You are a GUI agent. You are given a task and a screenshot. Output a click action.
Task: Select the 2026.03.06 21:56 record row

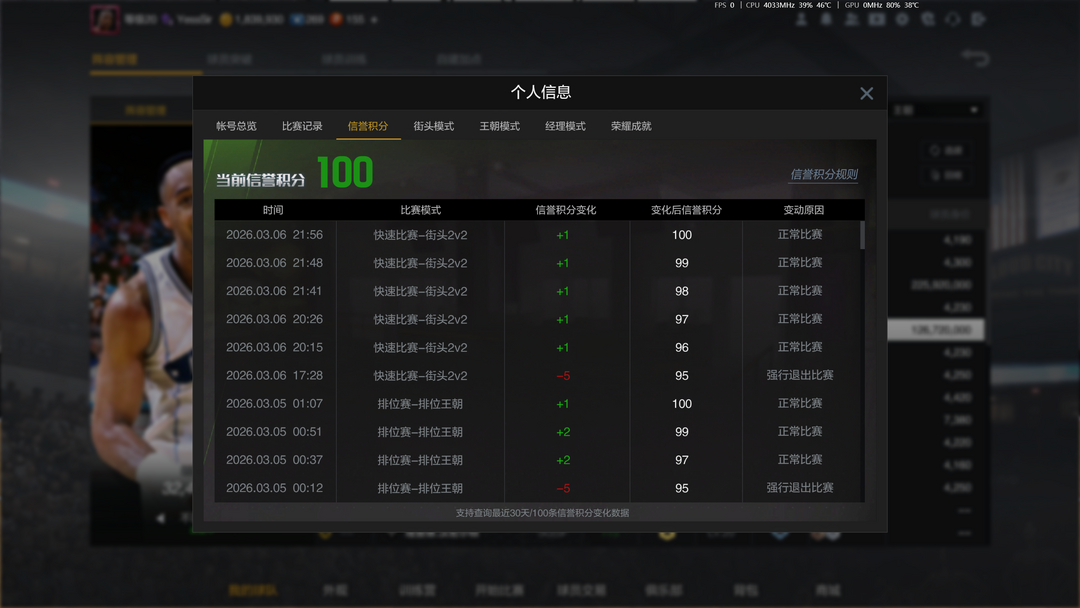tap(538, 235)
